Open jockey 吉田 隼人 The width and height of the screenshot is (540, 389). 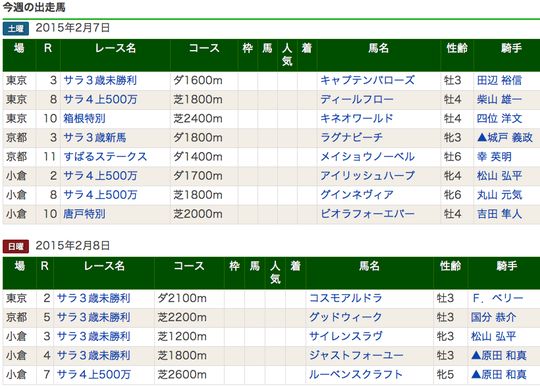click(499, 214)
